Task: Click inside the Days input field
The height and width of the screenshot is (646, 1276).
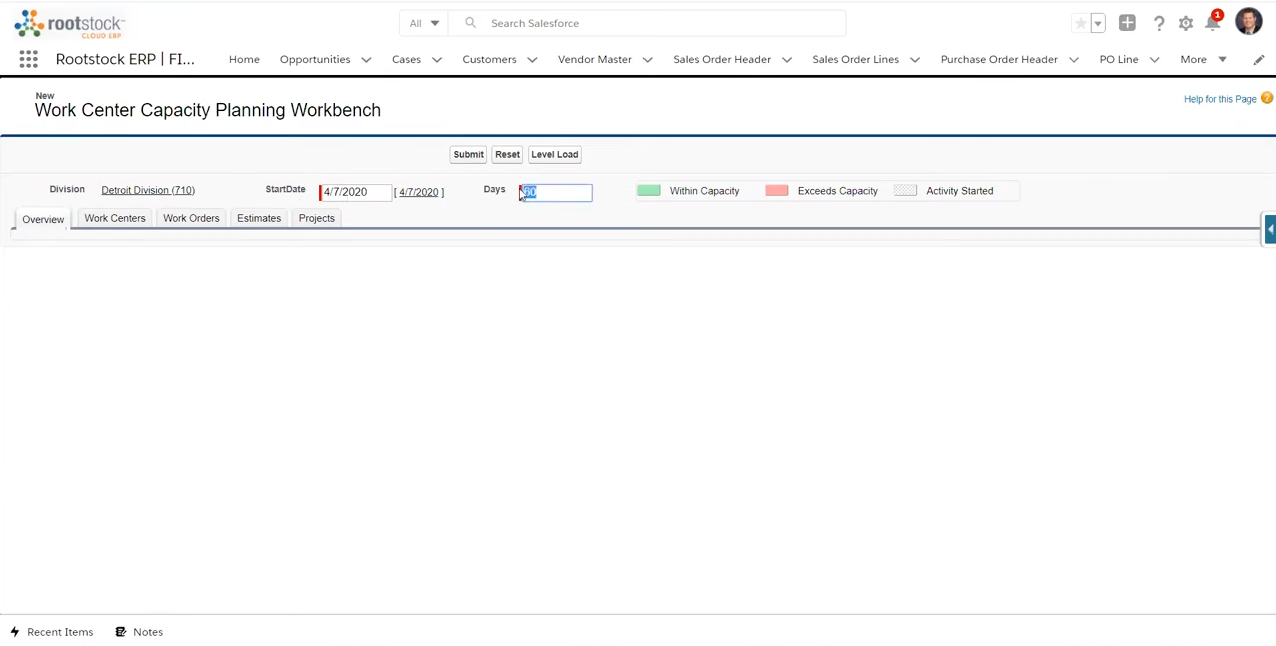Action: point(555,192)
